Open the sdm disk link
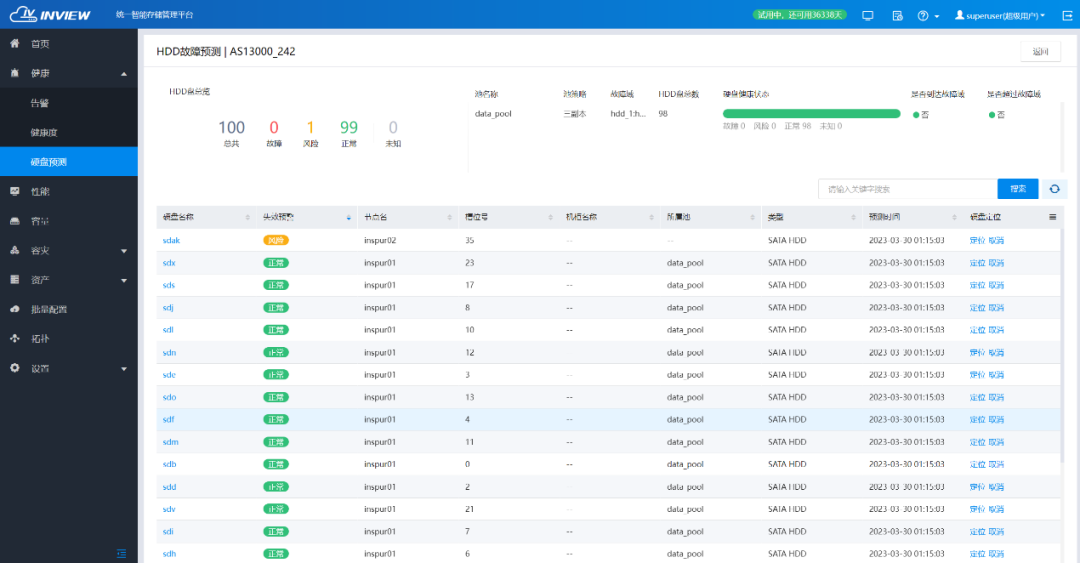 pos(170,442)
